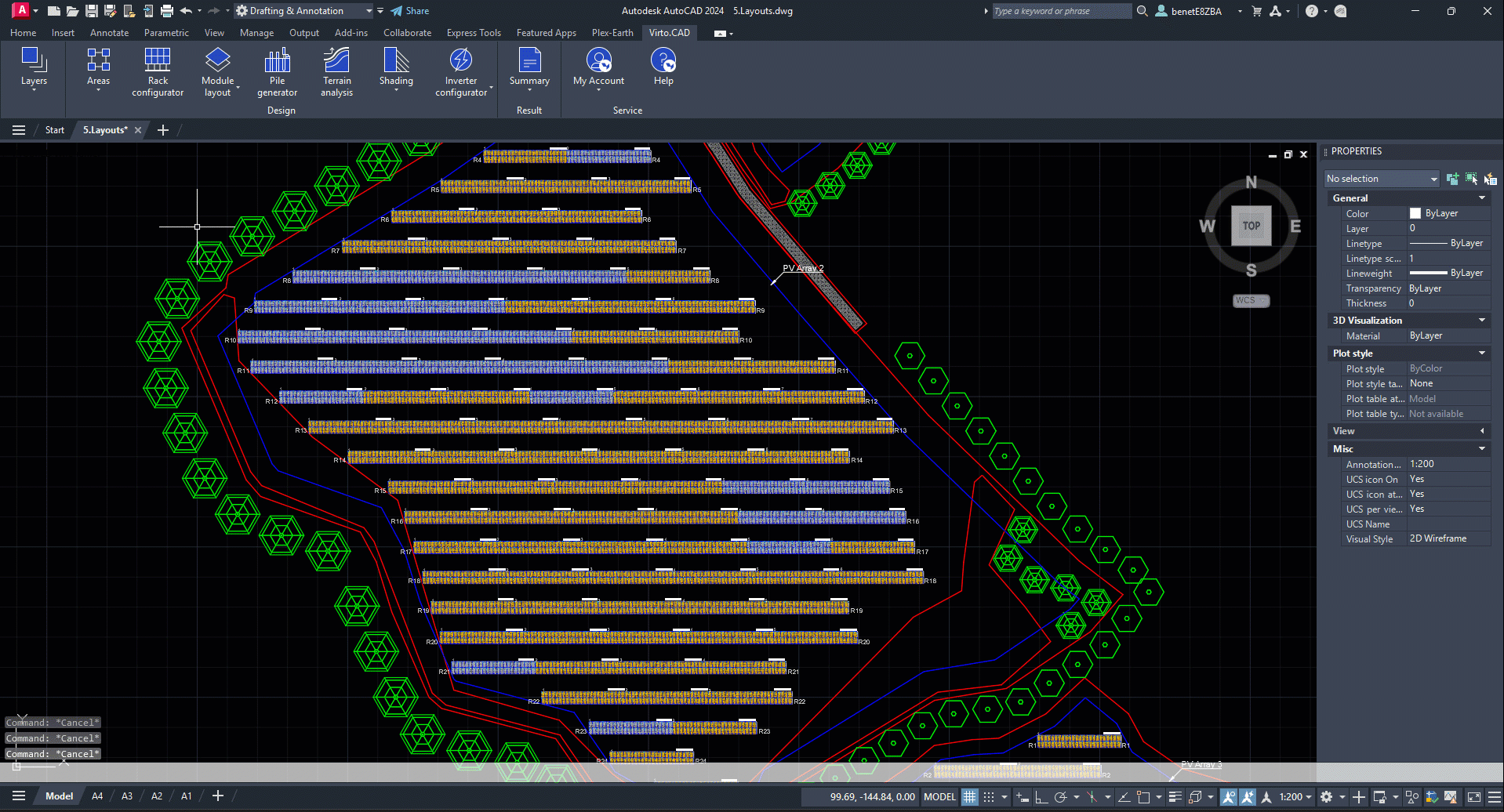
Task: Toggle snap mode in status bar
Action: 989,797
